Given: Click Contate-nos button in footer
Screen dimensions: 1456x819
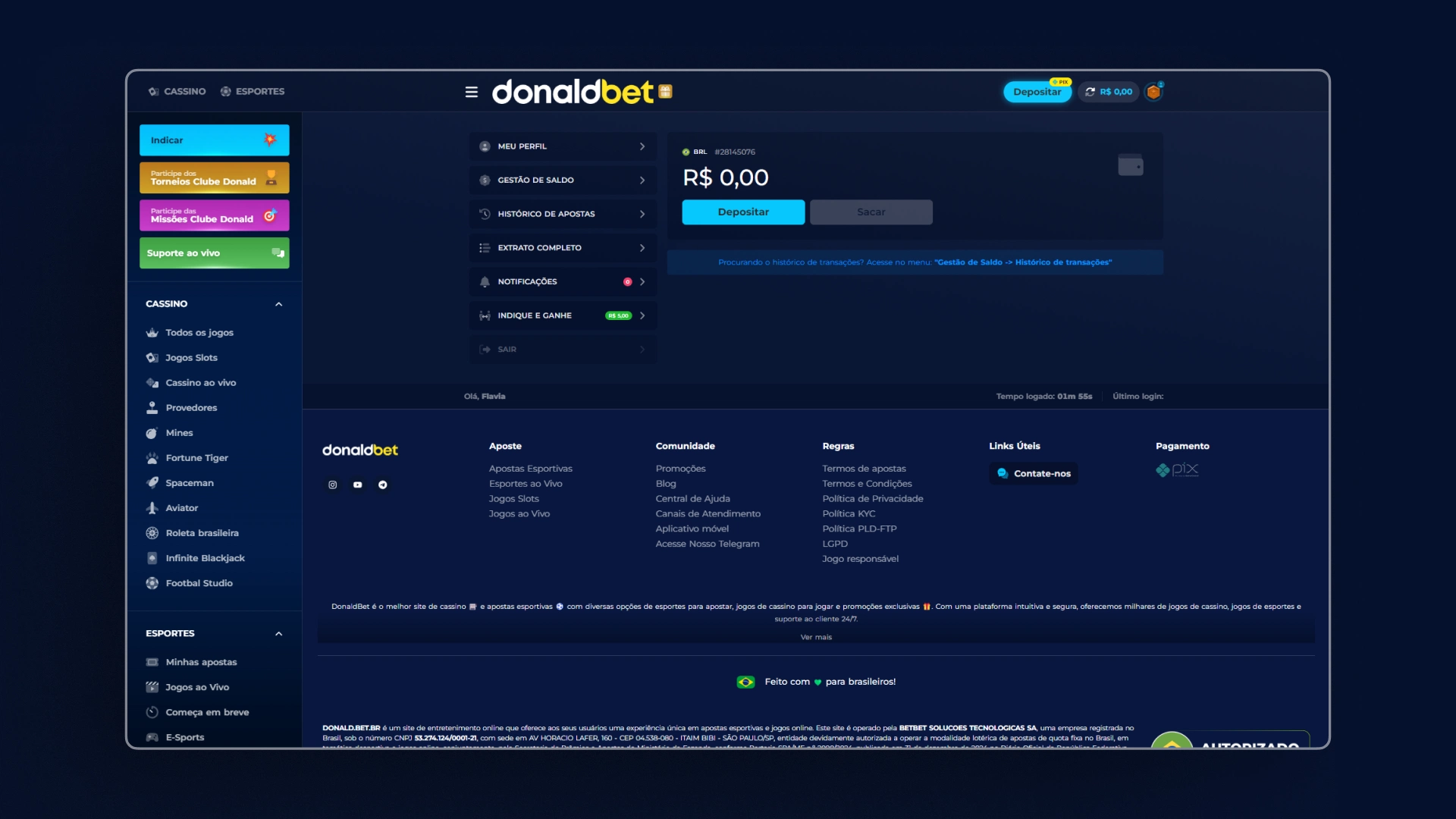Looking at the screenshot, I should pyautogui.click(x=1034, y=473).
